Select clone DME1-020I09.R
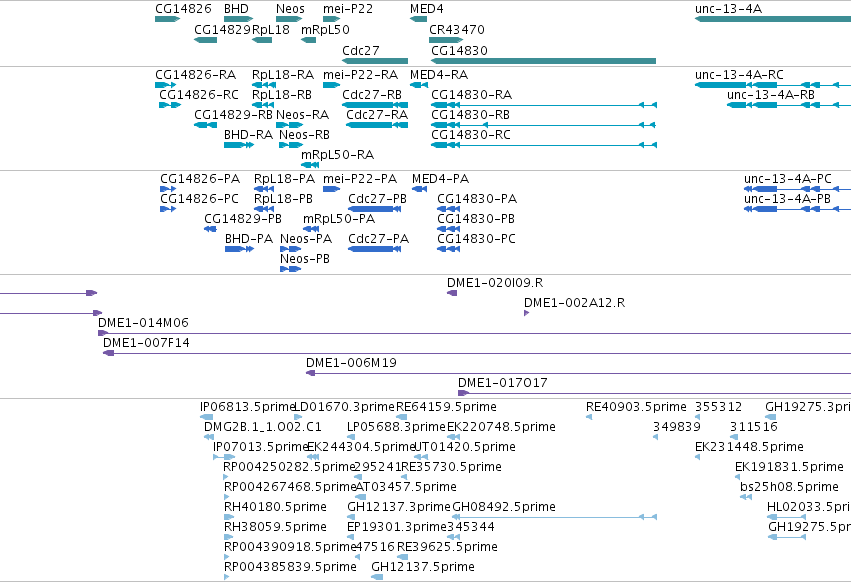This screenshot has height=582, width=851. point(452,293)
